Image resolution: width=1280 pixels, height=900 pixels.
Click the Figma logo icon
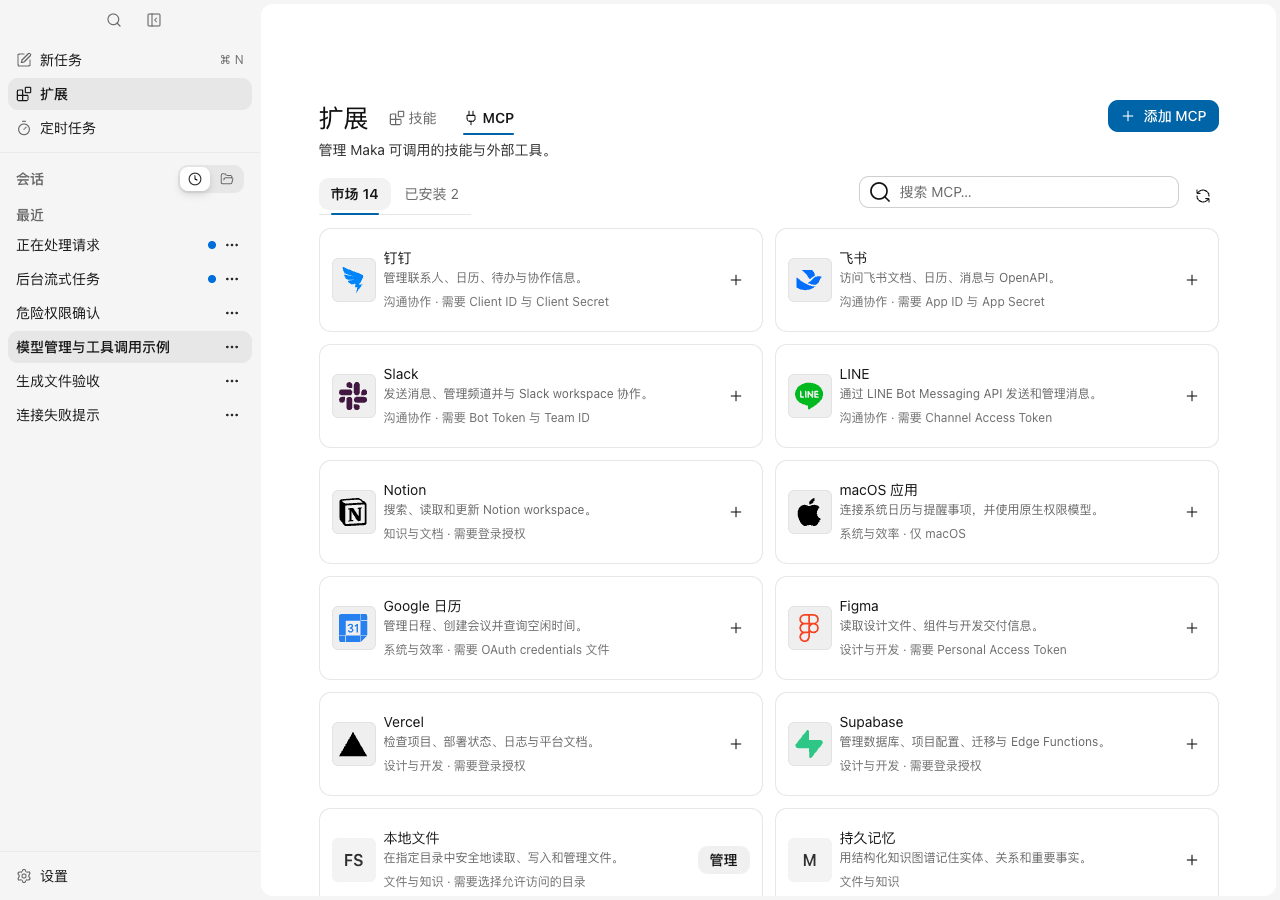coord(810,628)
